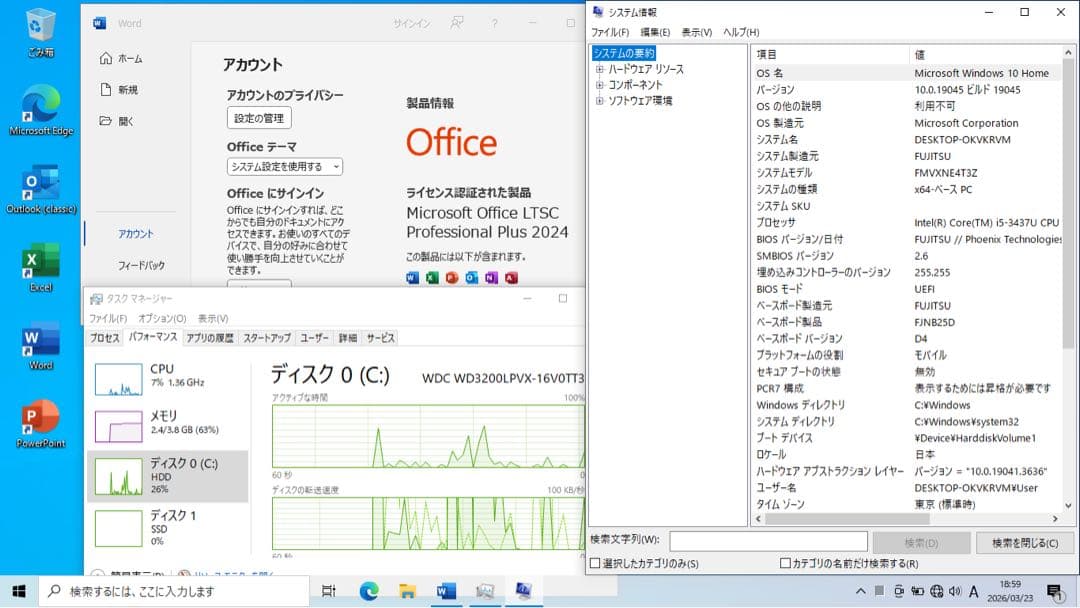This screenshot has width=1080, height=608.
Task: Click the network globe tray icon
Action: [x=937, y=591]
